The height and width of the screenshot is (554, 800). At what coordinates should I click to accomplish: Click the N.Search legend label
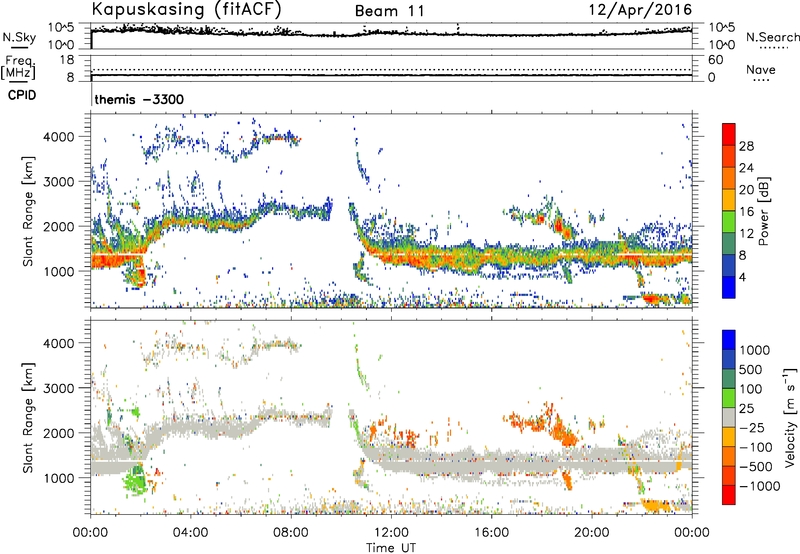(772, 37)
